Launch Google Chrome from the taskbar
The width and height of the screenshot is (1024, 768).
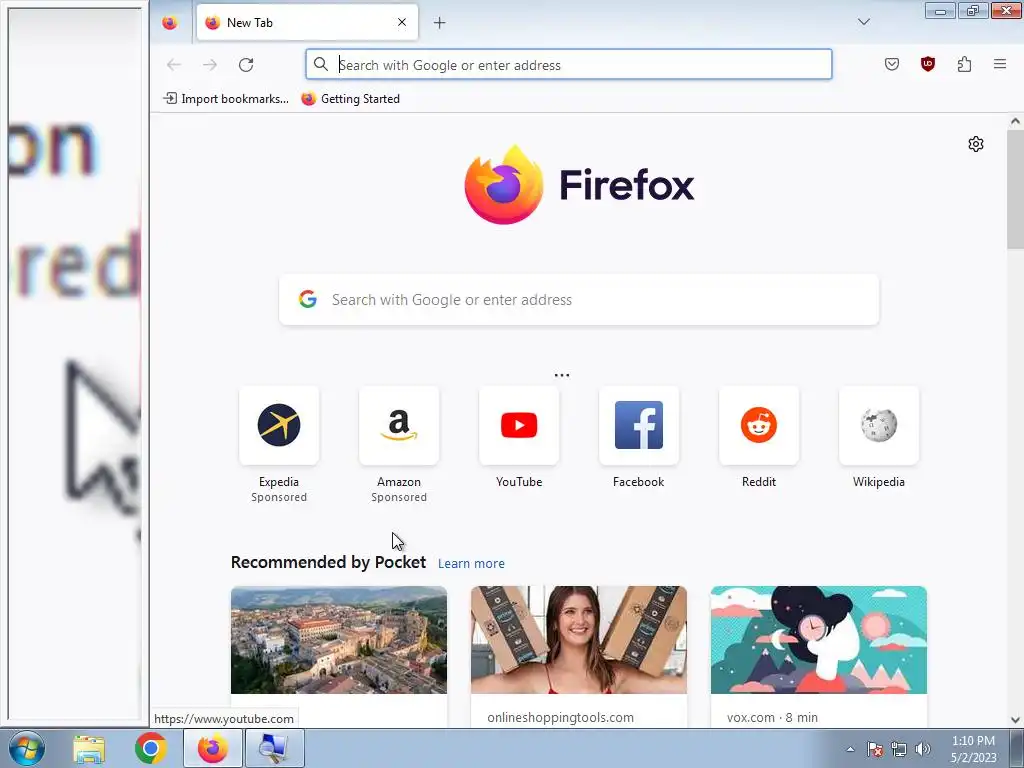[x=150, y=748]
